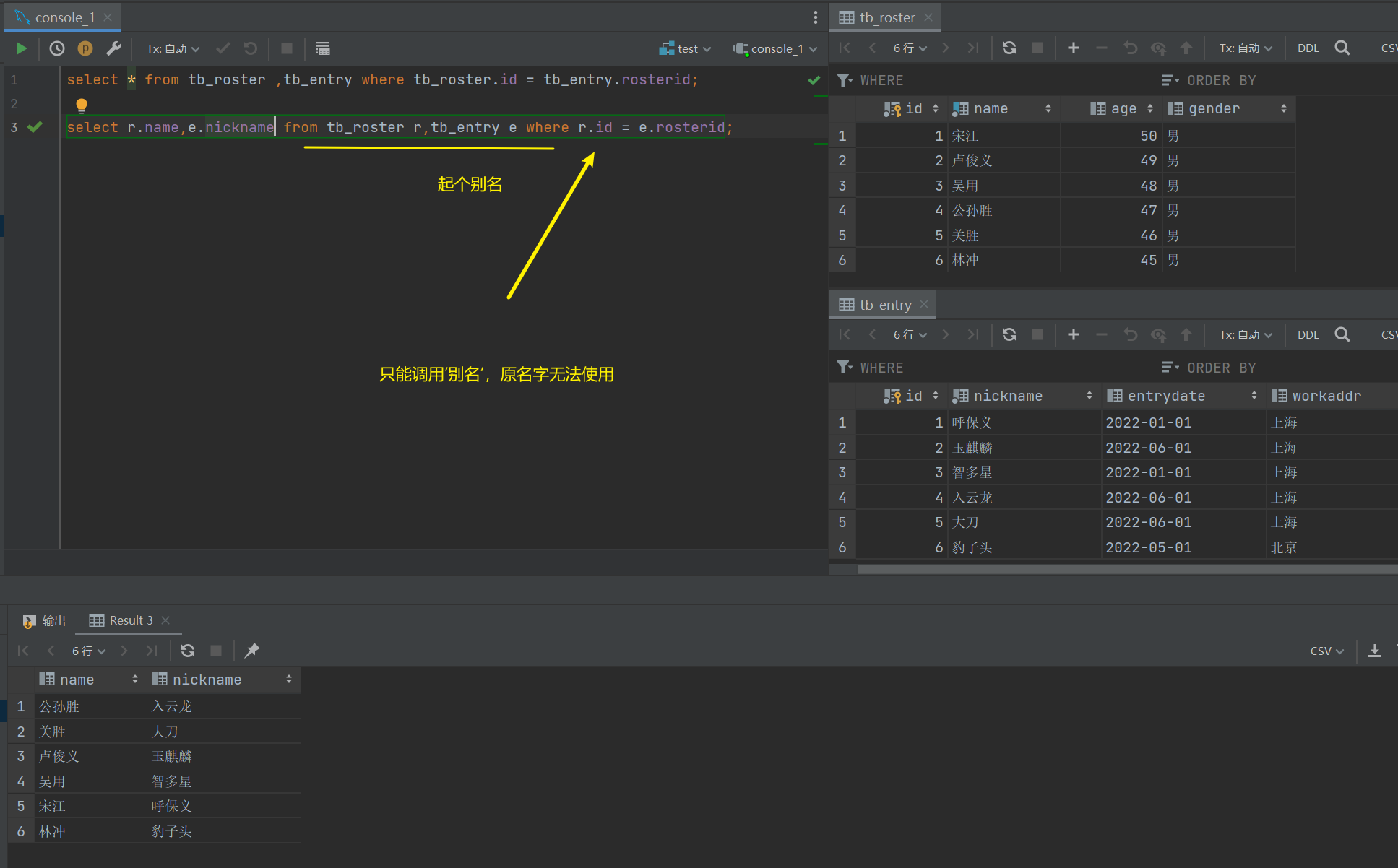
Task: Toggle the in-editor results view icon
Action: [322, 48]
